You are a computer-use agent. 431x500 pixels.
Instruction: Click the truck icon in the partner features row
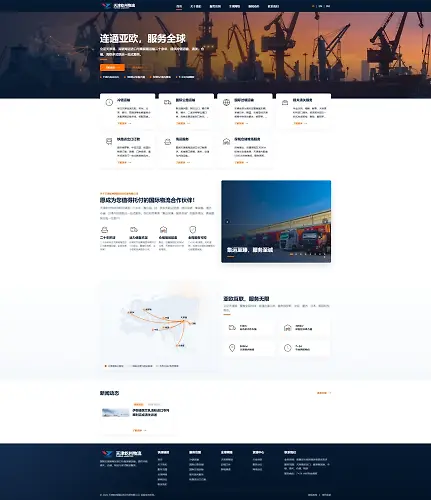coord(134,230)
